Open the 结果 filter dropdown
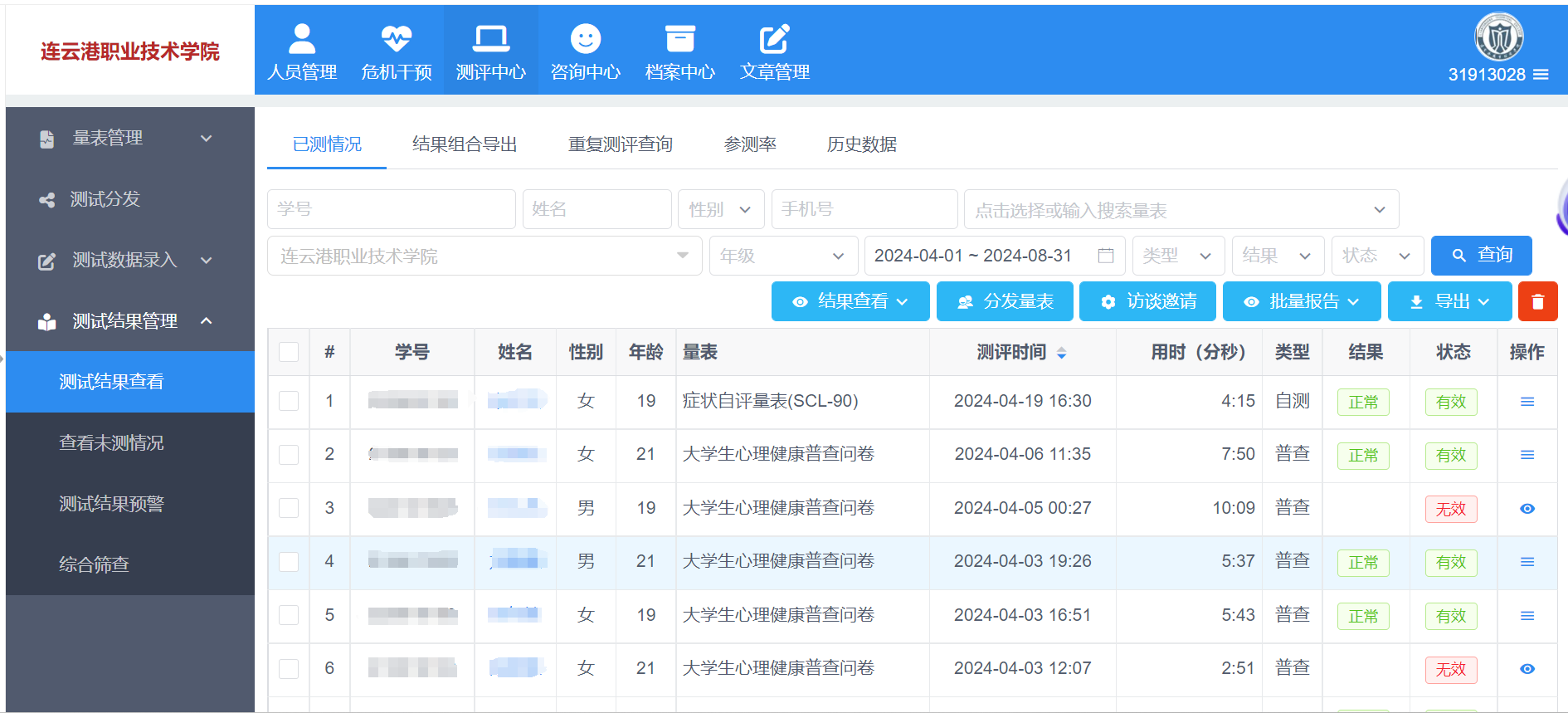This screenshot has height=713, width=1568. (1278, 256)
